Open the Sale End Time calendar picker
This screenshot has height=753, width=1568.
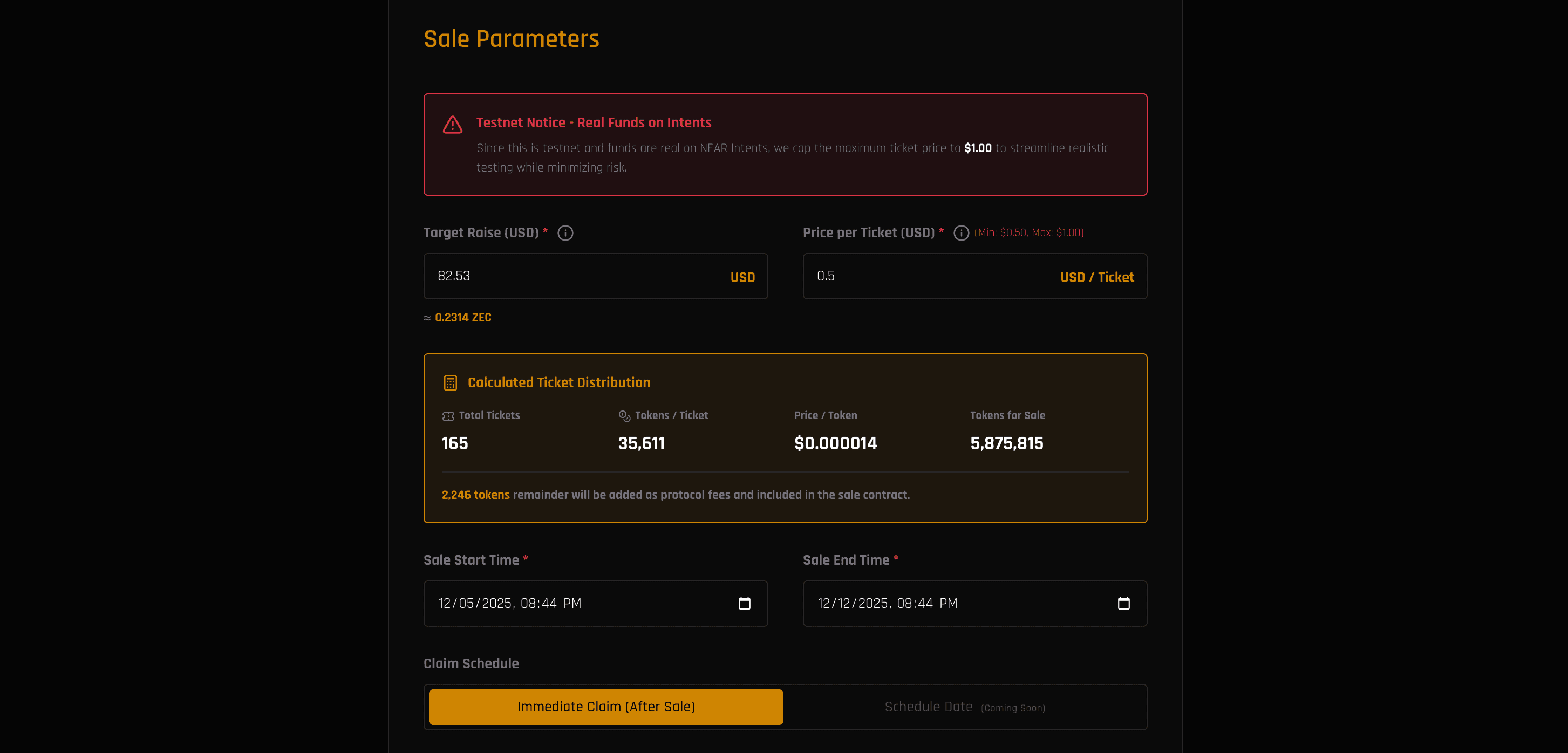[x=1123, y=603]
